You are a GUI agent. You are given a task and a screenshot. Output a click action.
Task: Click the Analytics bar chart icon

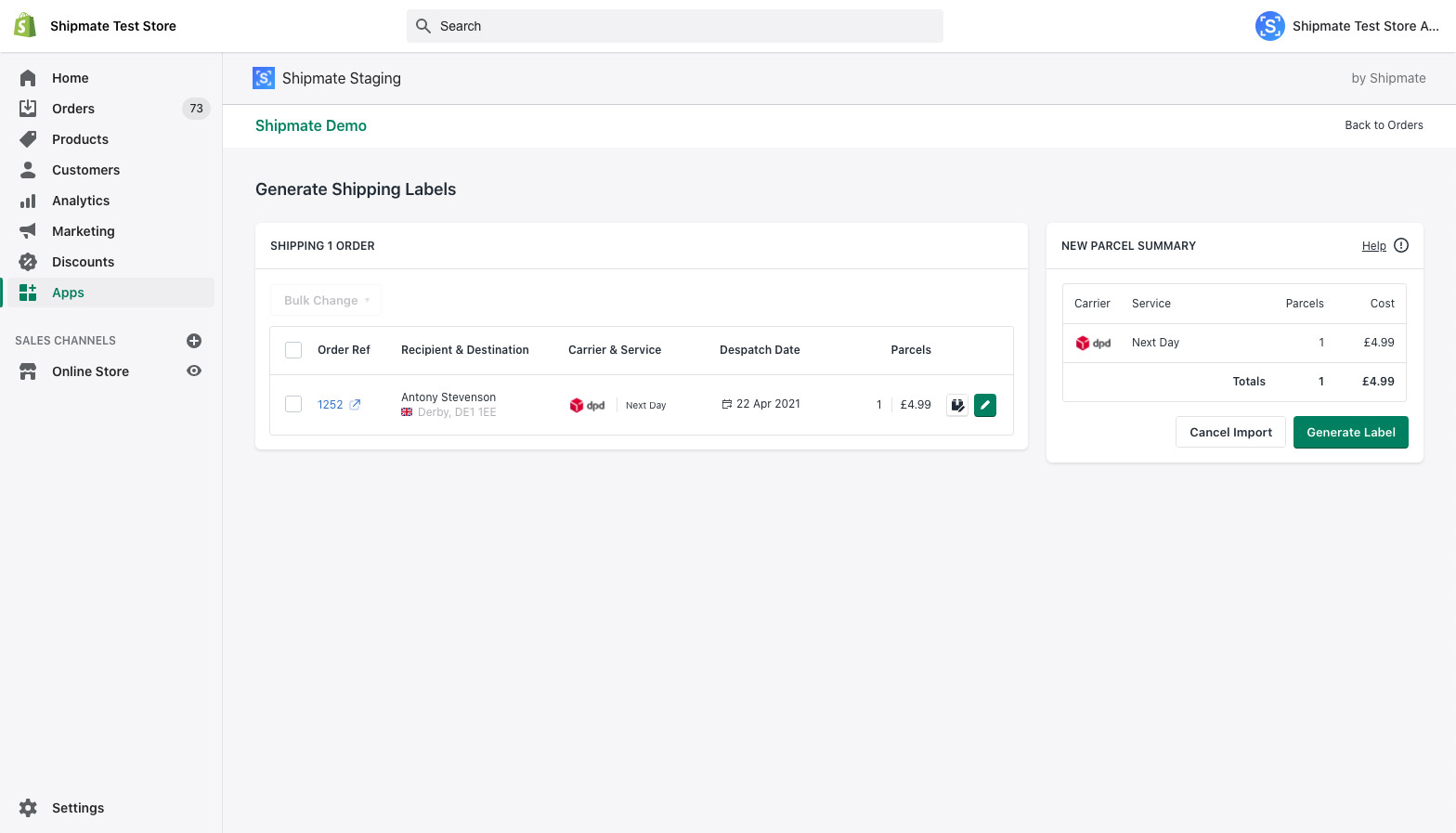[28, 201]
